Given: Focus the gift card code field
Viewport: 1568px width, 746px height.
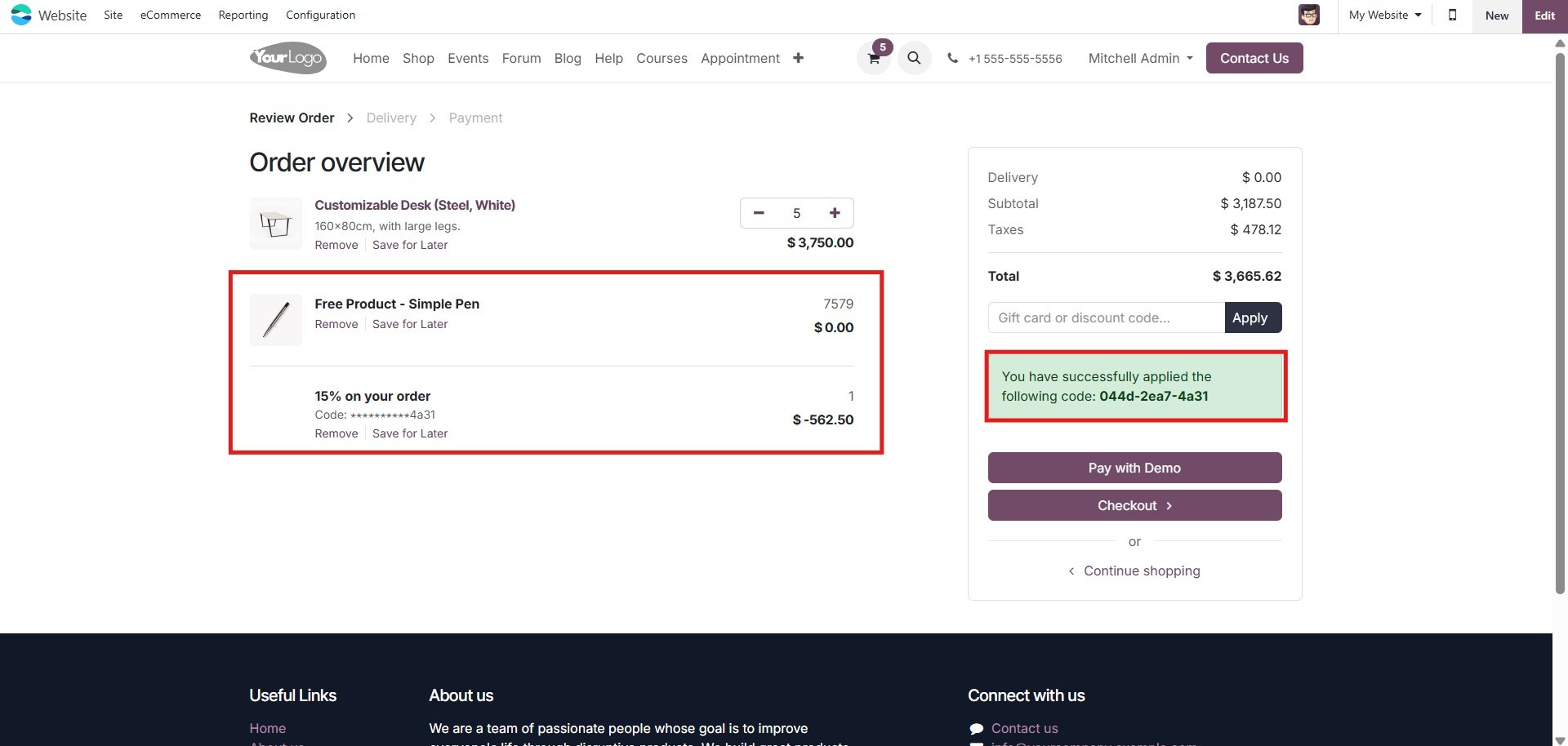Looking at the screenshot, I should [x=1106, y=317].
